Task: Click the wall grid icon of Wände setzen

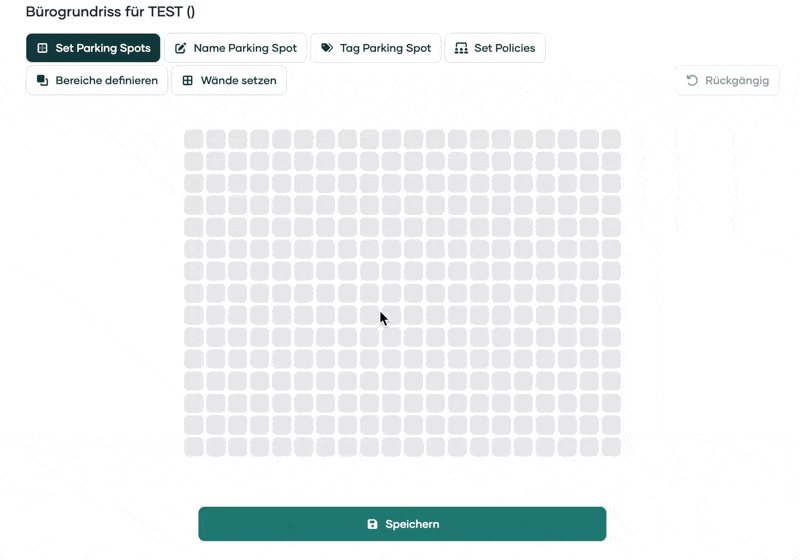Action: [x=187, y=80]
